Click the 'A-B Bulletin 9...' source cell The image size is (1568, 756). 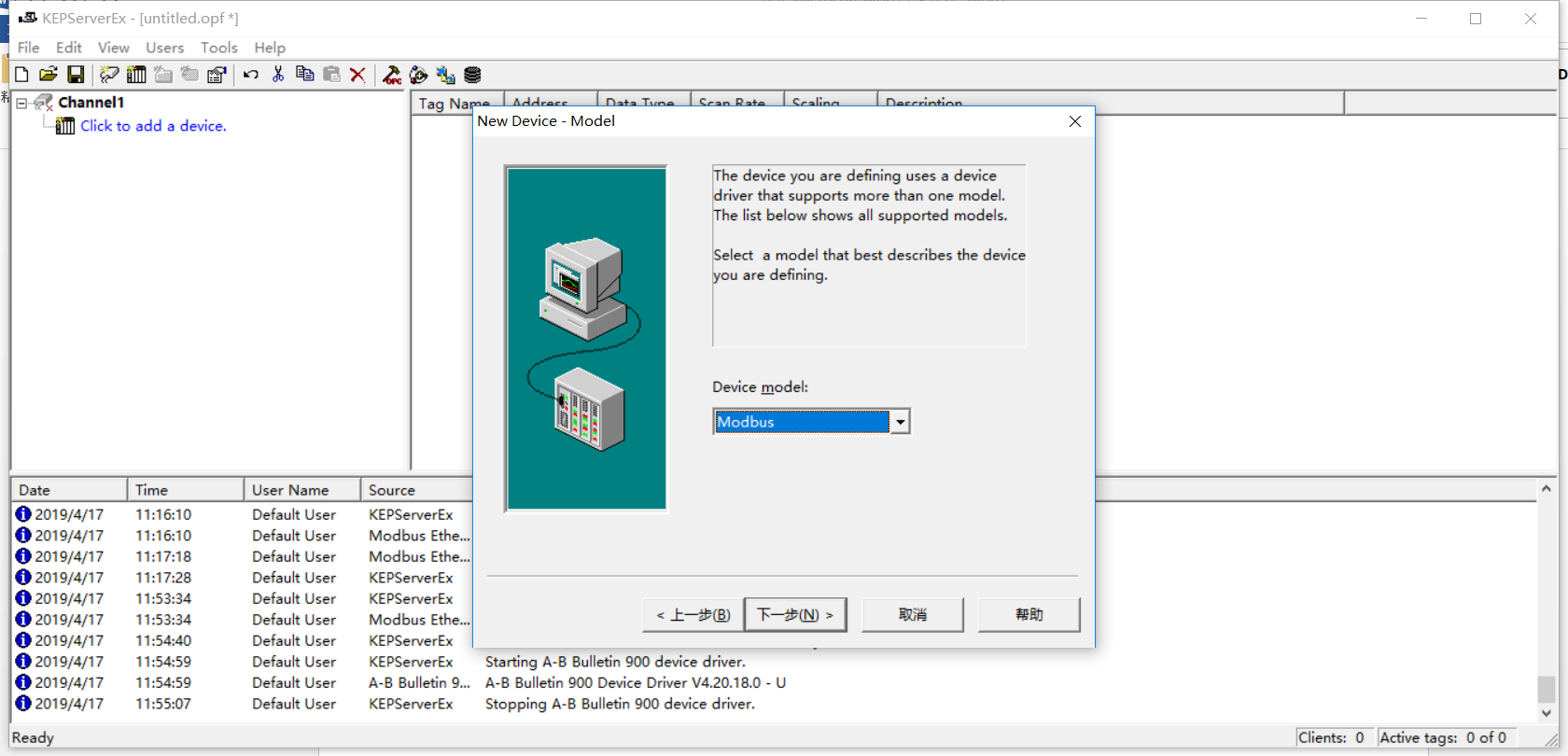coord(420,683)
